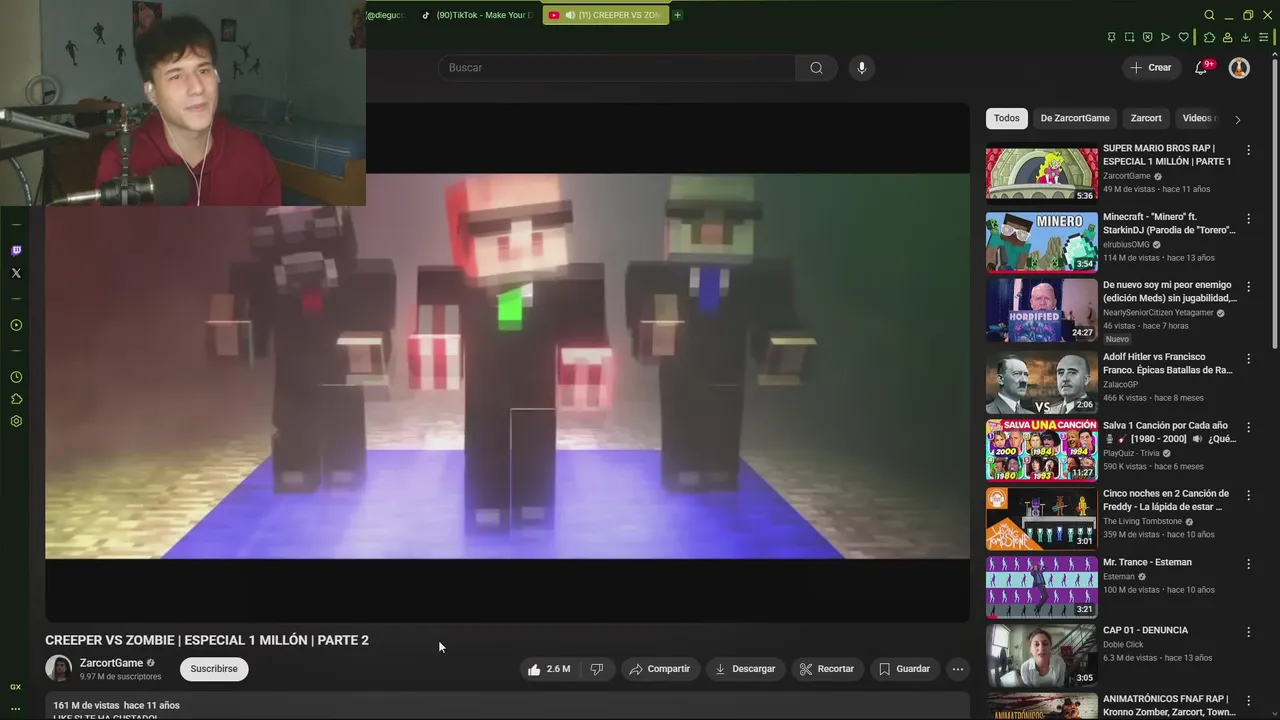Open more options for Super Mario Bros Rap
The height and width of the screenshot is (720, 1280).
(x=1248, y=150)
